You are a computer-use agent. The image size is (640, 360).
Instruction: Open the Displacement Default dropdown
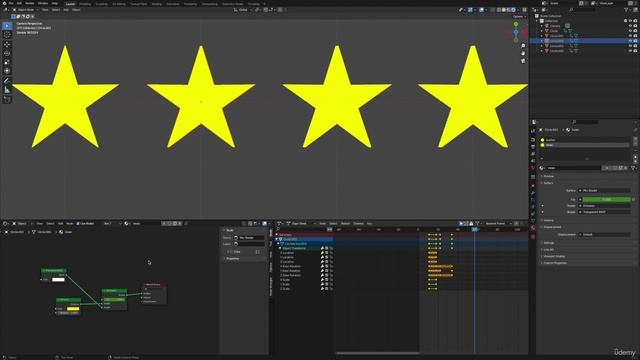[604, 235]
